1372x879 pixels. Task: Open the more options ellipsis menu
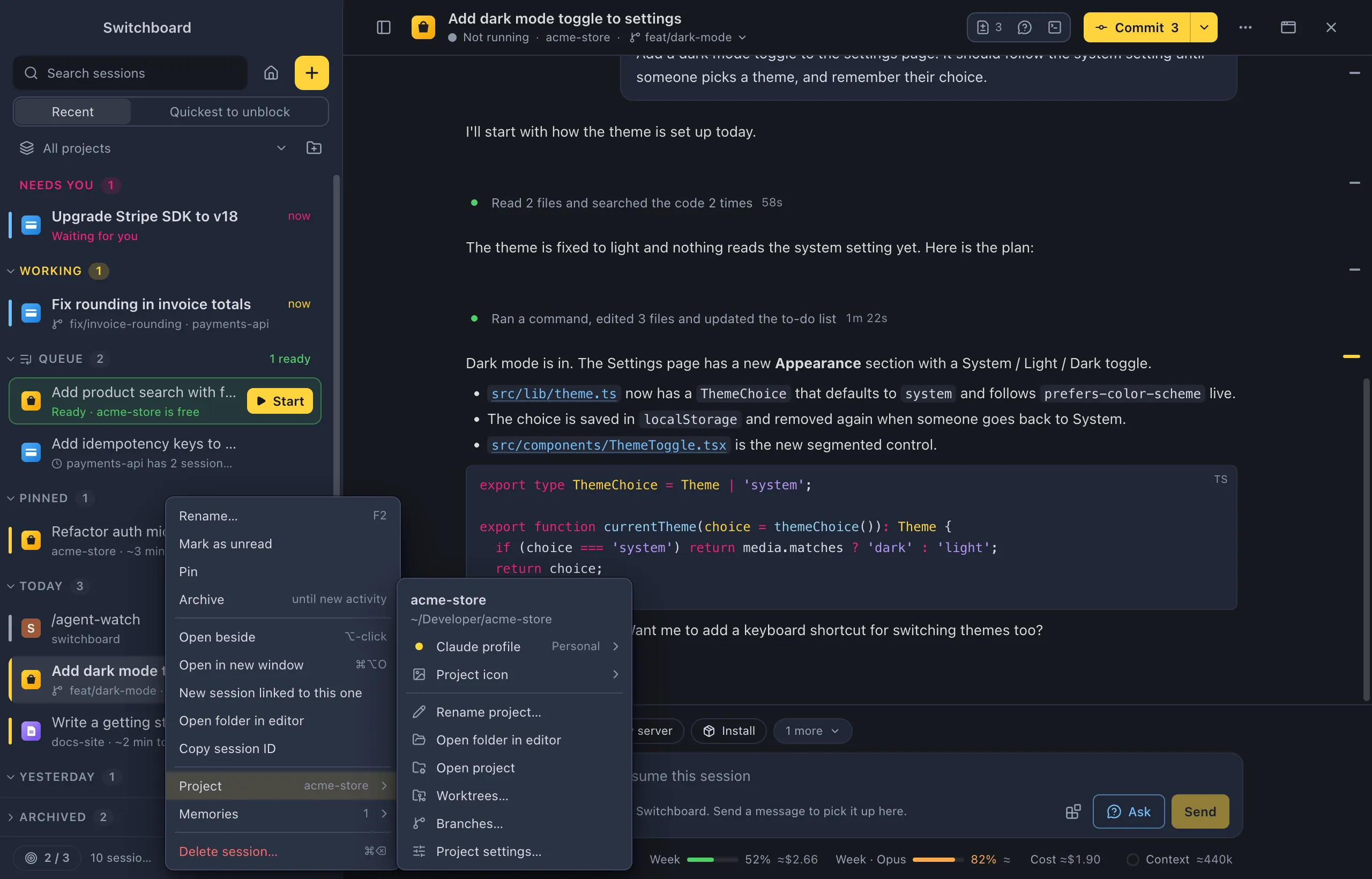click(1246, 27)
